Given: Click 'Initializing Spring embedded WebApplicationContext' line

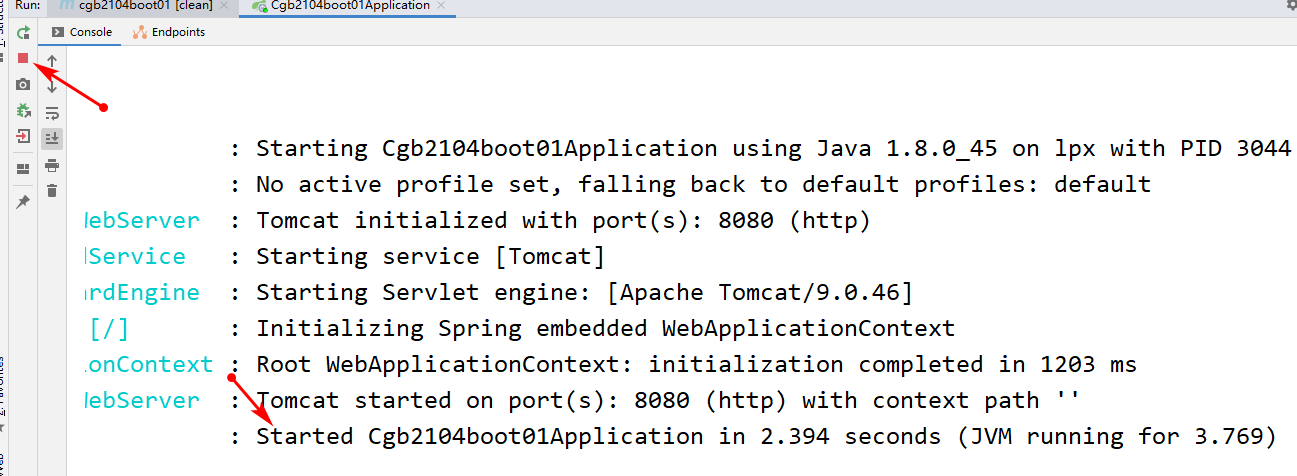Looking at the screenshot, I should tap(605, 328).
